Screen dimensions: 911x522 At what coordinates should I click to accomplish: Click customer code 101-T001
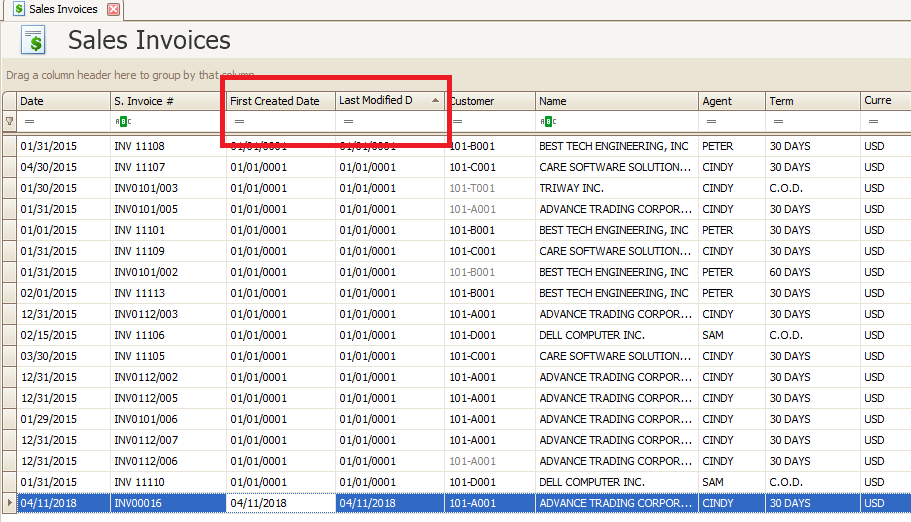[490, 188]
